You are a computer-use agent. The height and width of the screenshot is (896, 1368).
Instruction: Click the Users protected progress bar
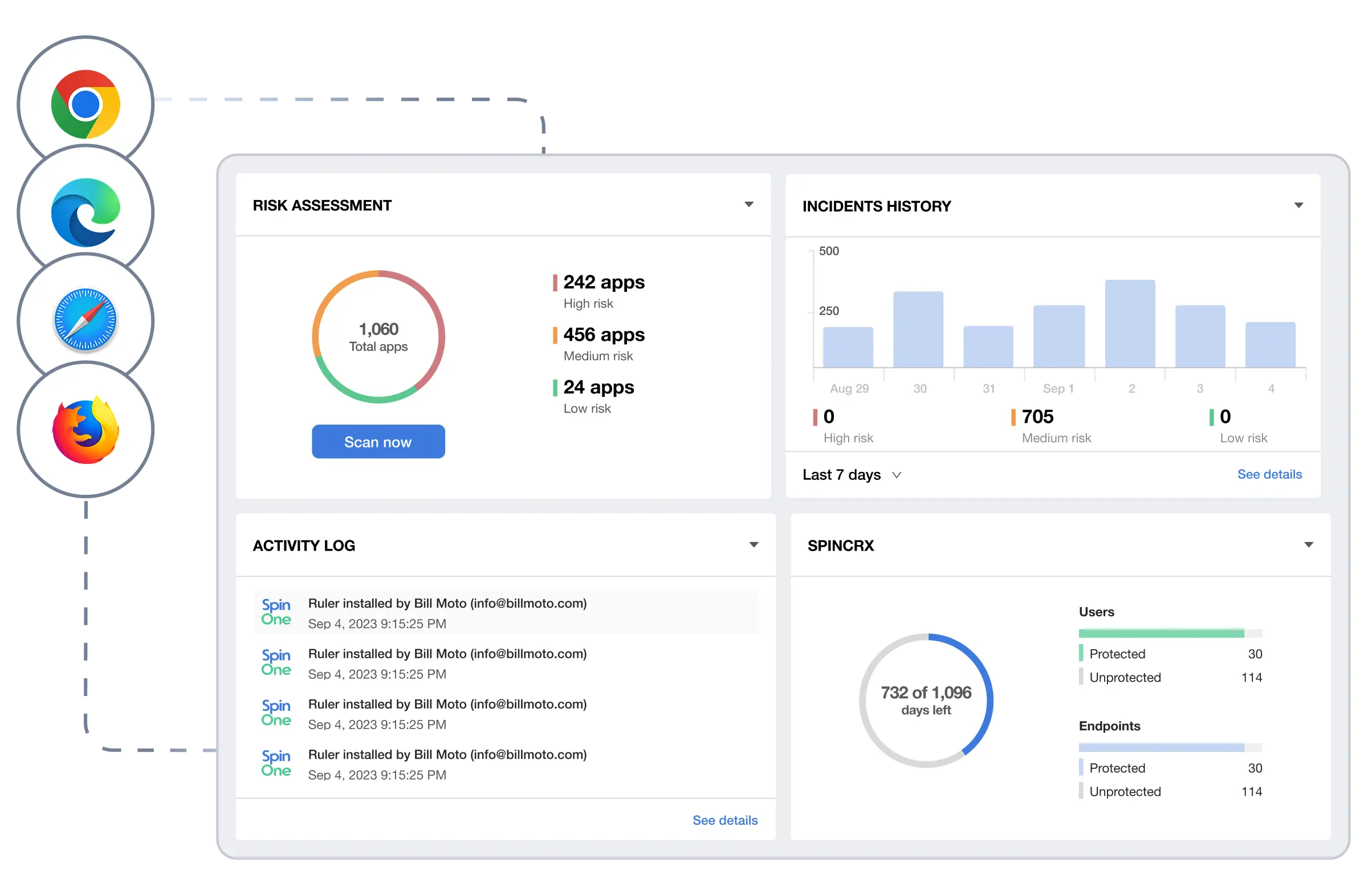point(1161,633)
